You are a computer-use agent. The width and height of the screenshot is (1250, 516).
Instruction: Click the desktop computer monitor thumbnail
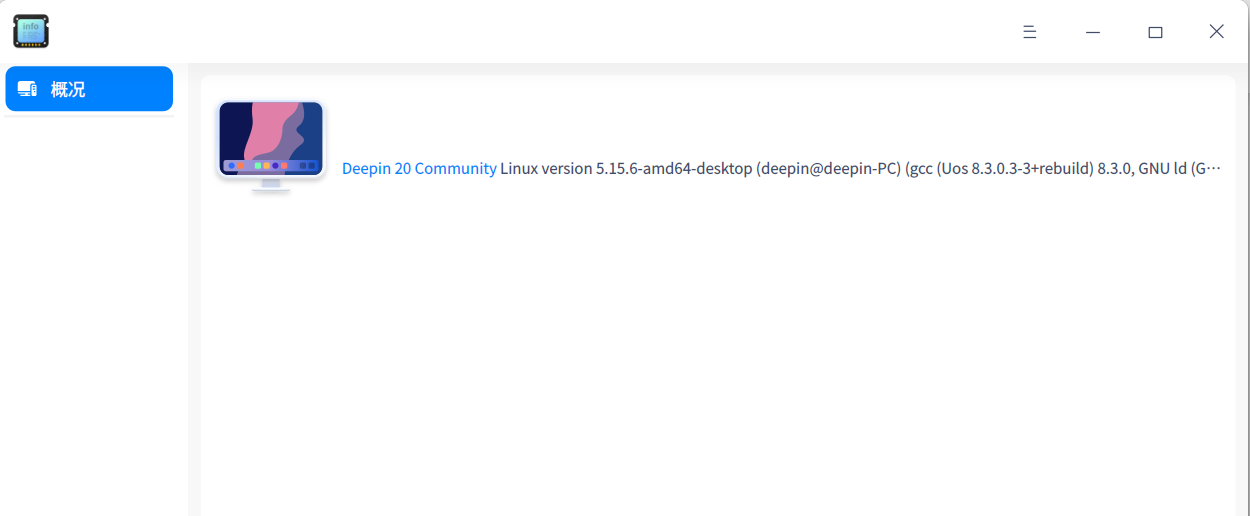pyautogui.click(x=271, y=146)
